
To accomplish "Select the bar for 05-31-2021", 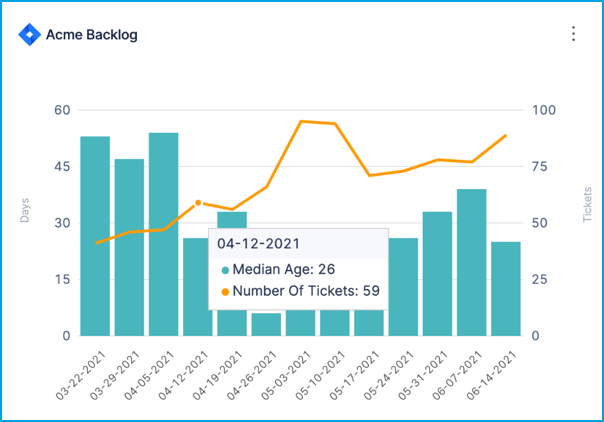I will coord(437,273).
